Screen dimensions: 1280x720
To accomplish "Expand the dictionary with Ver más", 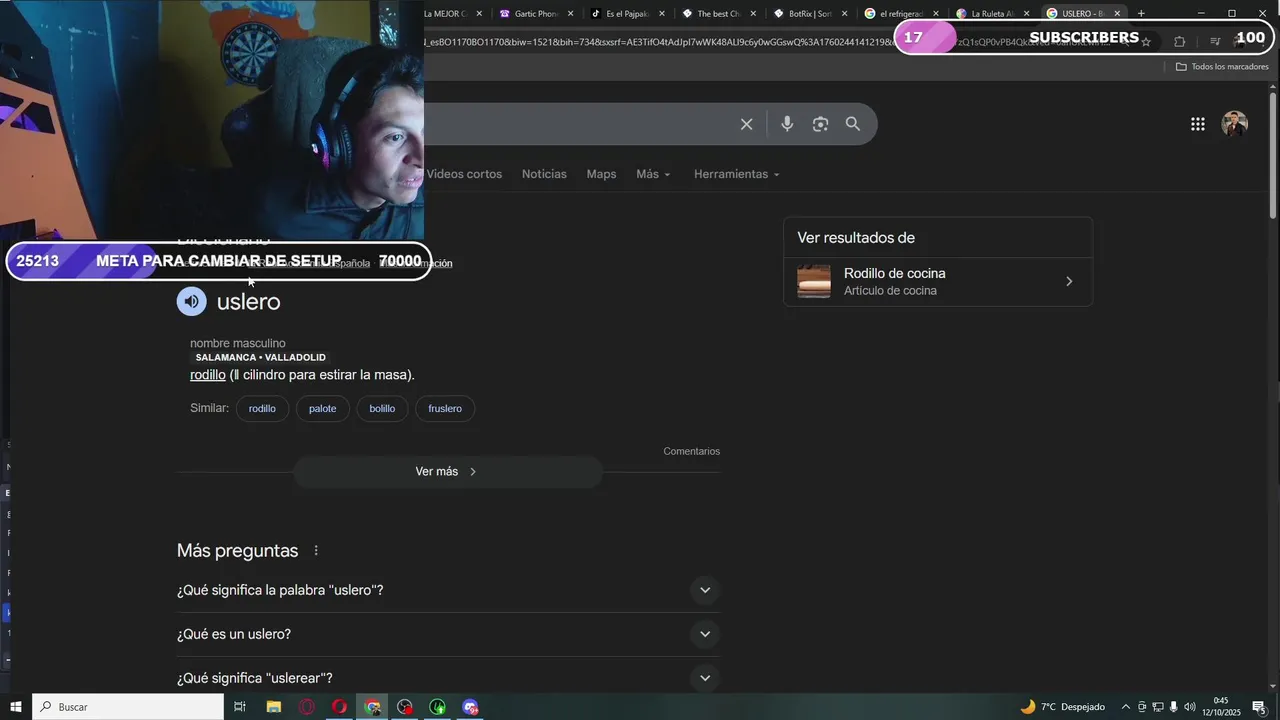I will coord(447,471).
